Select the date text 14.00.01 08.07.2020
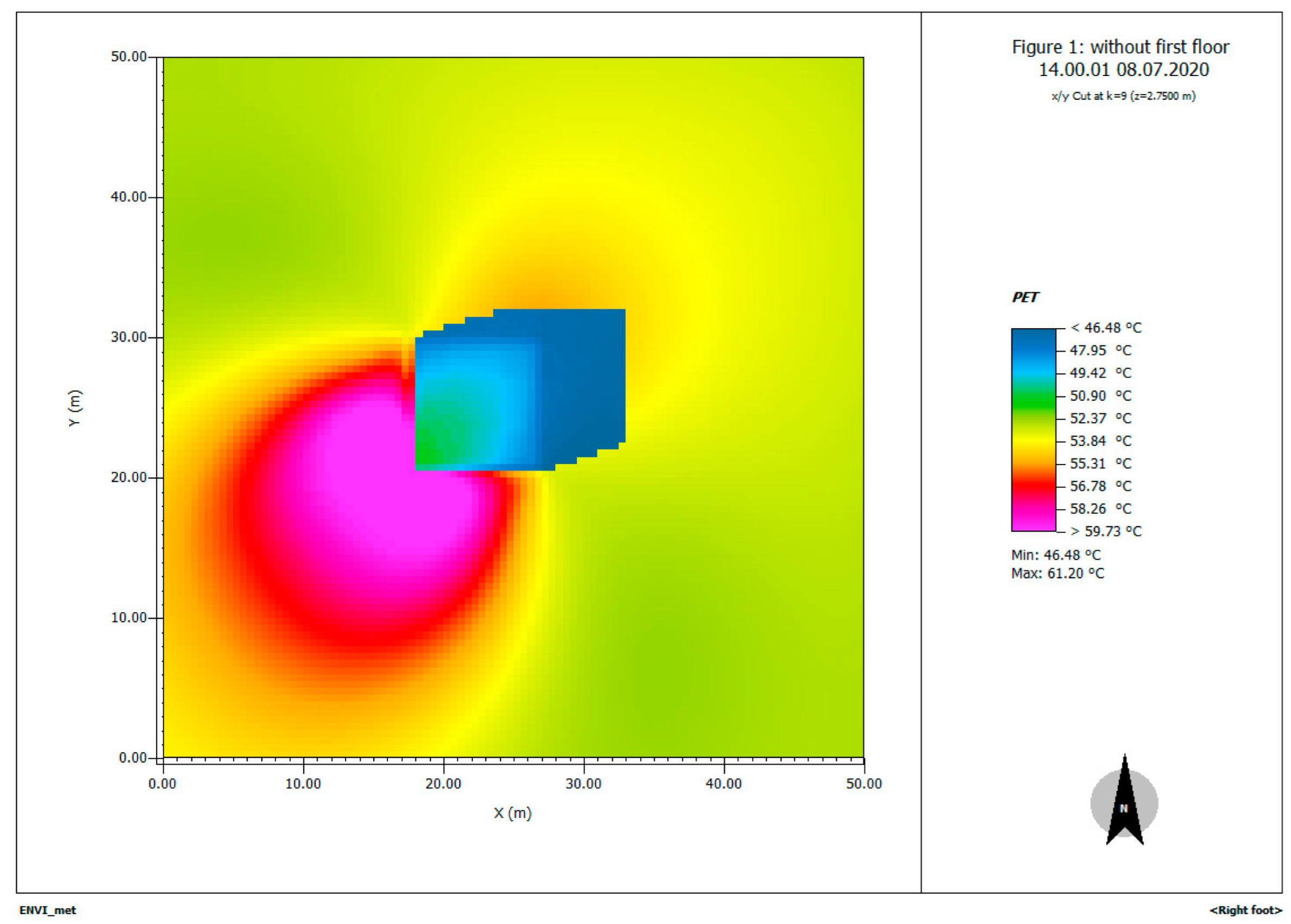Viewport: 1291px width, 924px height. tap(1123, 70)
